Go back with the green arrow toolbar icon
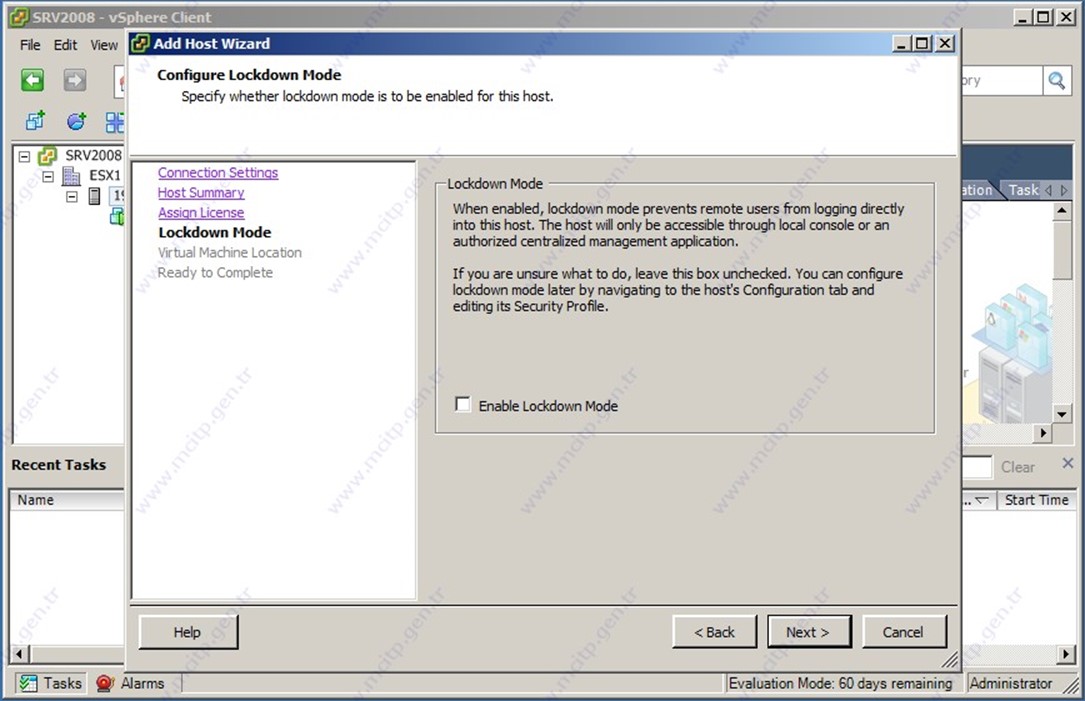Screen dimensions: 1085x701 tap(33, 80)
